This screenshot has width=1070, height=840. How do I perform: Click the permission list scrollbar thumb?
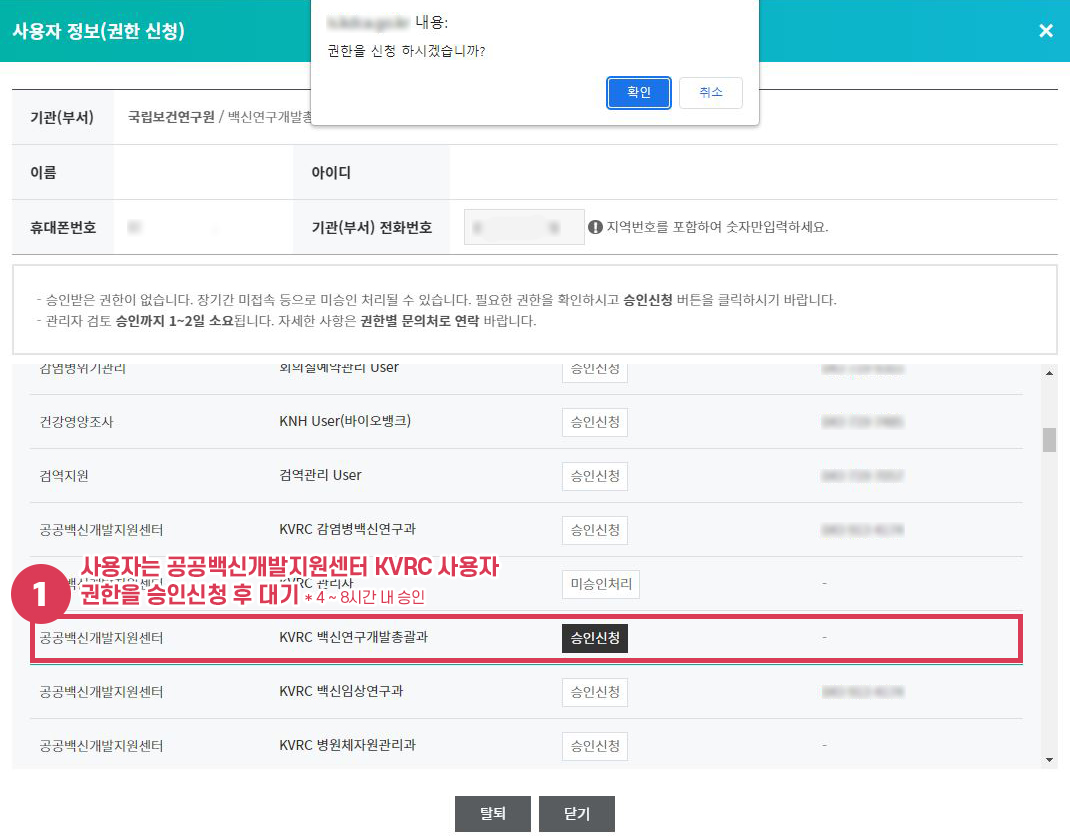1049,439
